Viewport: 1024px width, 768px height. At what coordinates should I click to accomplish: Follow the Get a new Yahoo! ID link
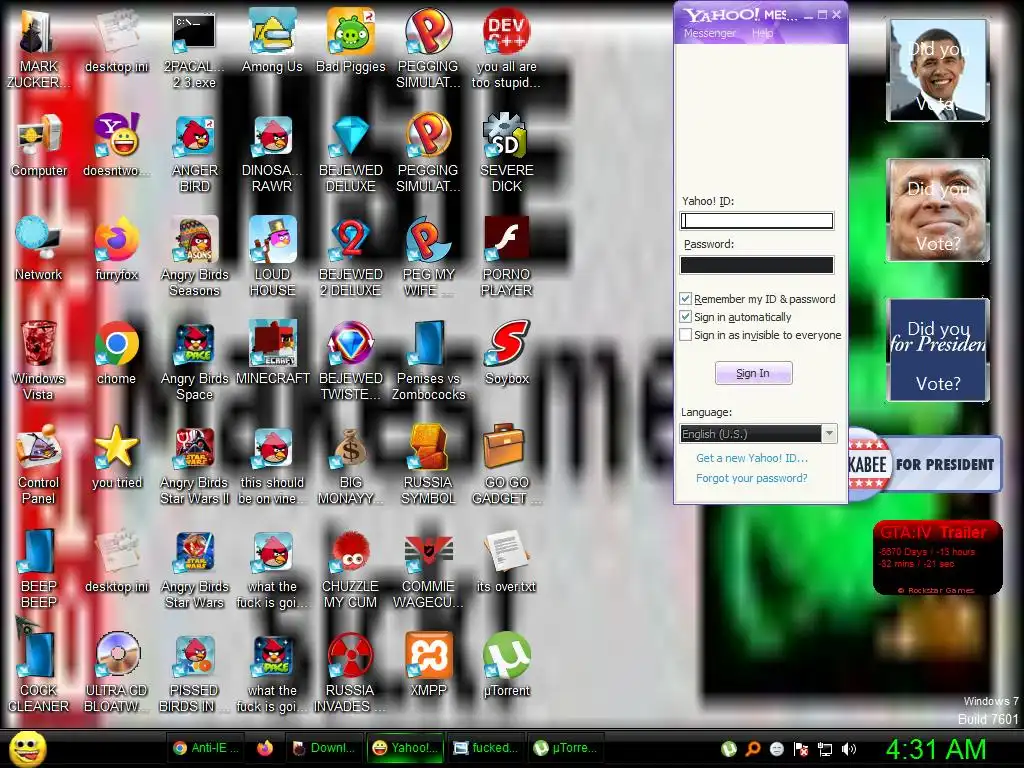click(752, 458)
